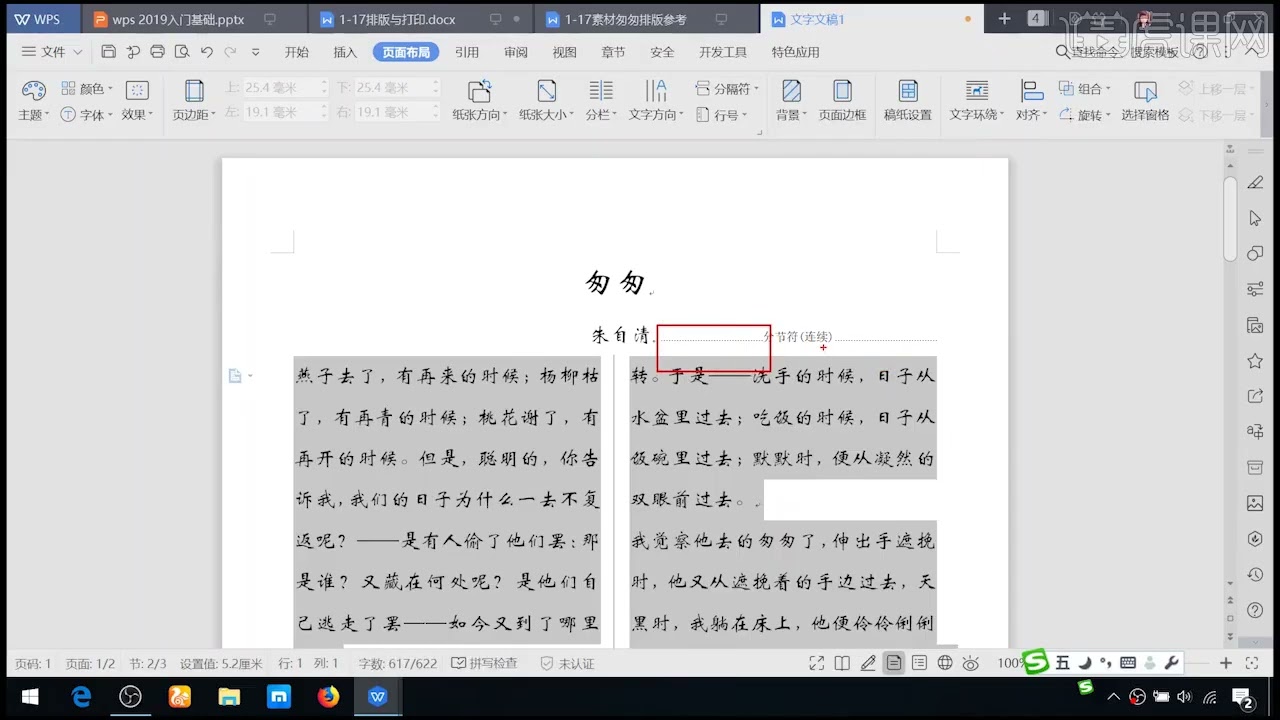The height and width of the screenshot is (720, 1280).
Task: Open the sliders properties icon in right sidebar
Action: [1255, 289]
